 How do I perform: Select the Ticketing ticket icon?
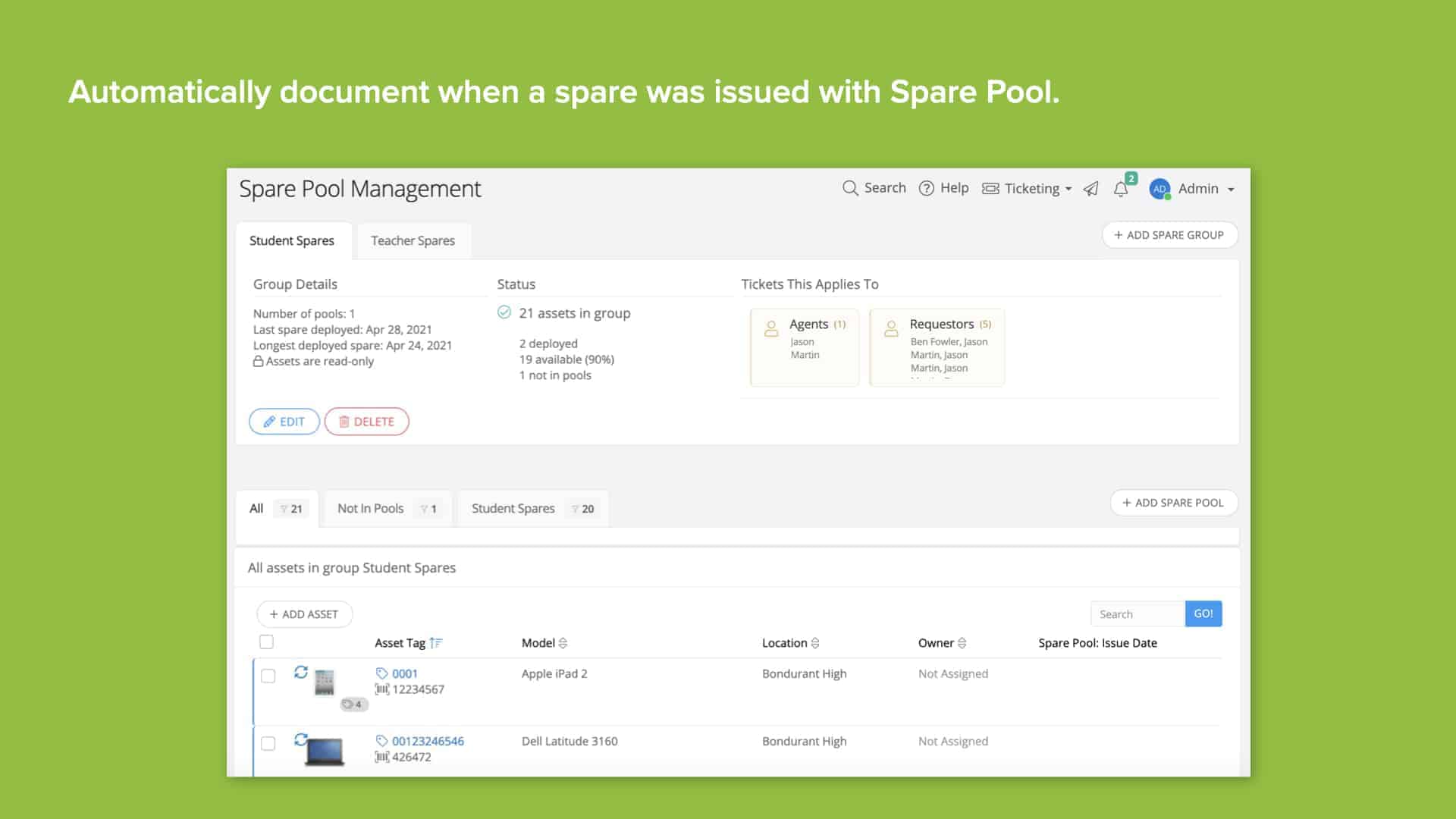(x=991, y=188)
